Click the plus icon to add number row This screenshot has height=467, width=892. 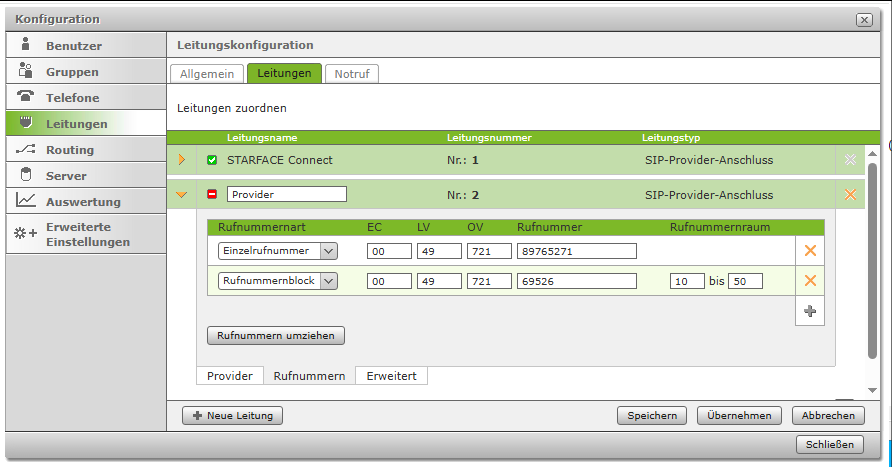(x=810, y=311)
